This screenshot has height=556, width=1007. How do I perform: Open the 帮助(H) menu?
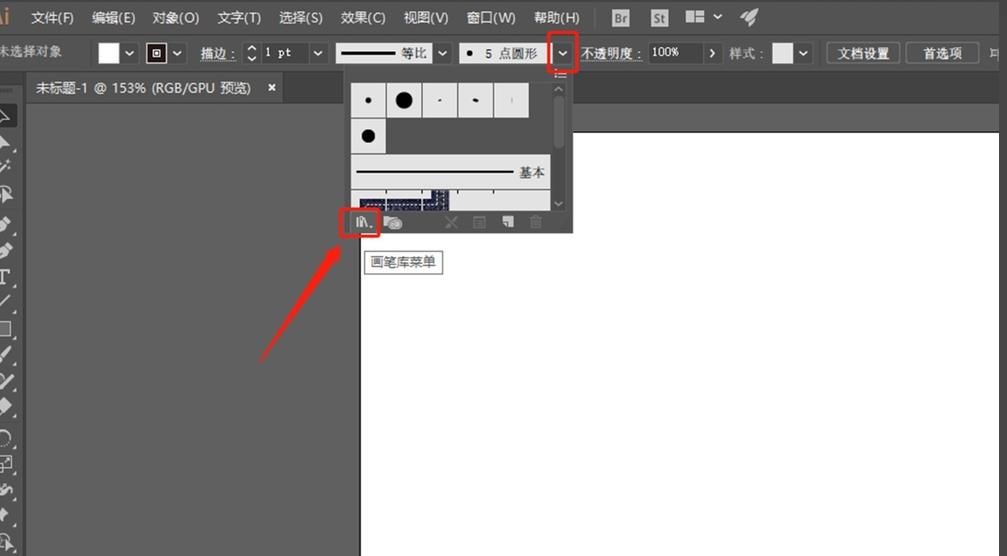556,18
